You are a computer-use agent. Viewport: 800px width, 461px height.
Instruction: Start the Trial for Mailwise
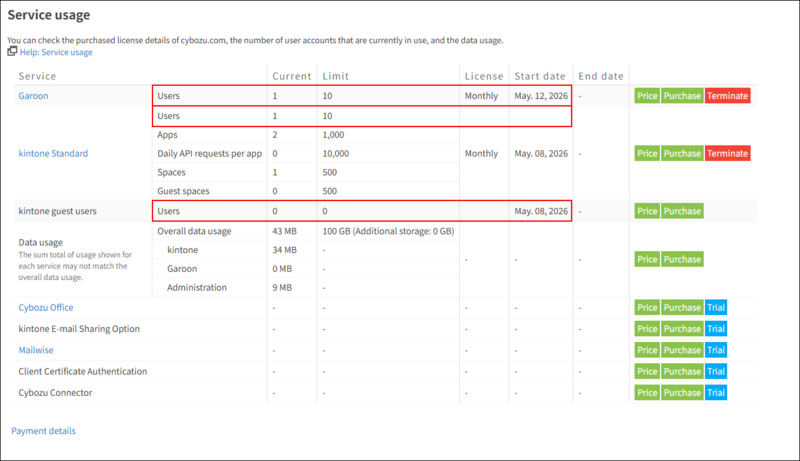coord(716,350)
